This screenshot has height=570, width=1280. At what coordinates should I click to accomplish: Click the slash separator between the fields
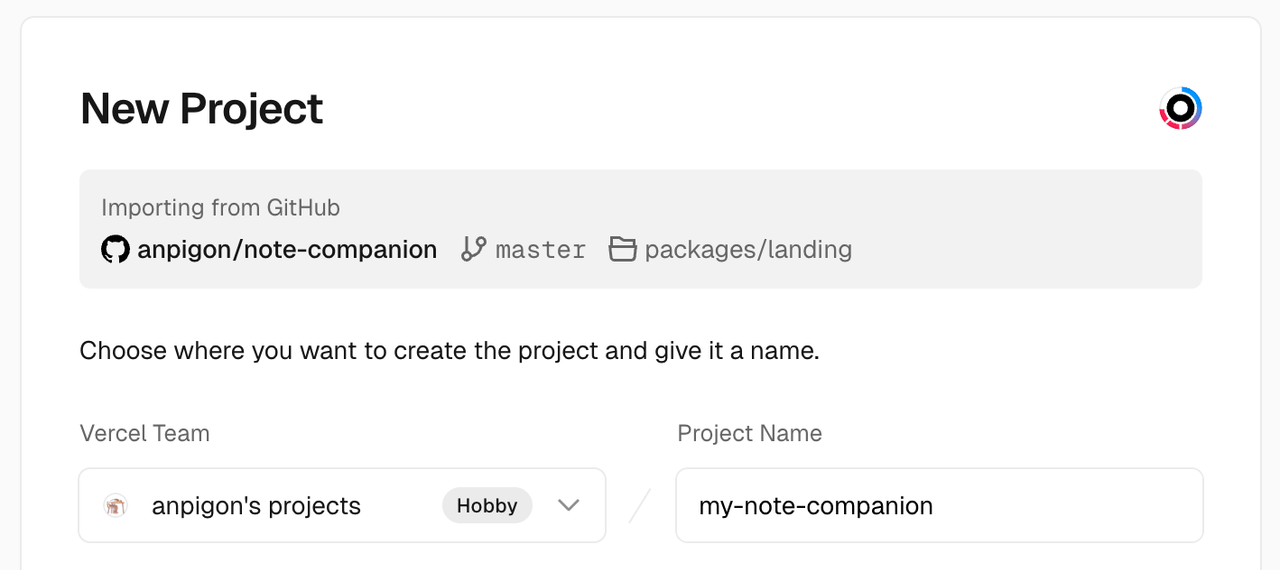pos(640,506)
